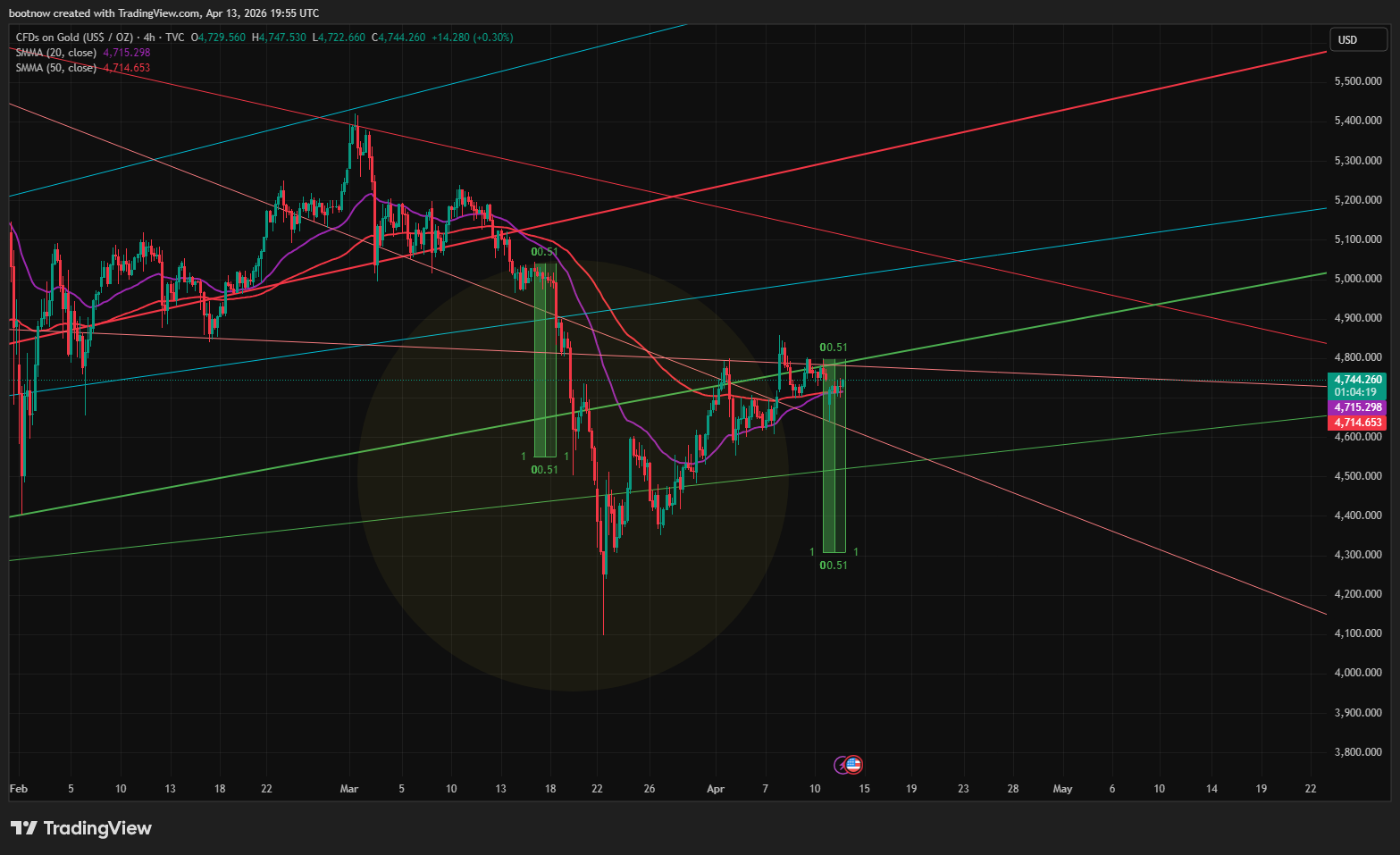Click the "May" label on the time axis
This screenshot has height=855, width=1400.
1062,789
